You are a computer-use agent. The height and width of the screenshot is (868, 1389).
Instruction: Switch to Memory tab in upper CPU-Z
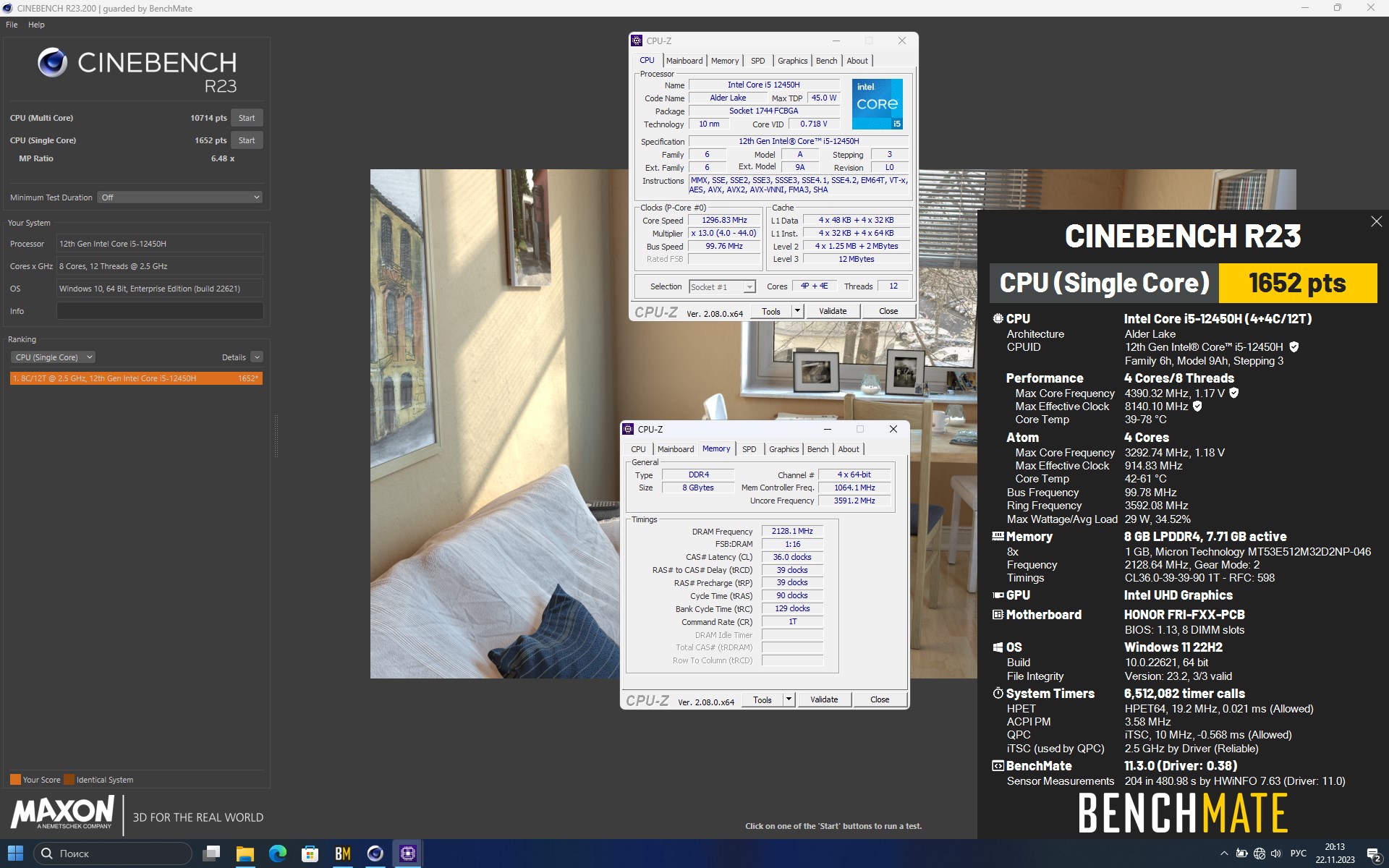click(x=725, y=61)
